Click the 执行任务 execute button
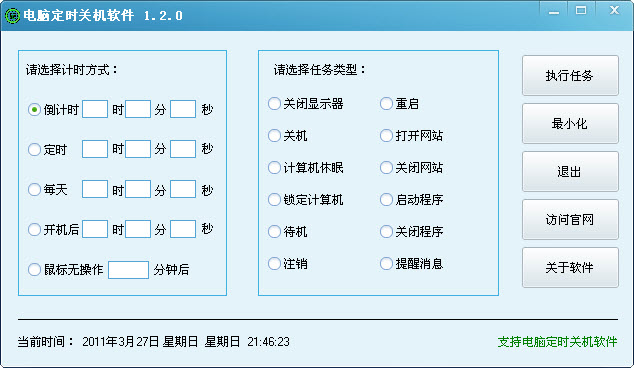 tap(570, 76)
